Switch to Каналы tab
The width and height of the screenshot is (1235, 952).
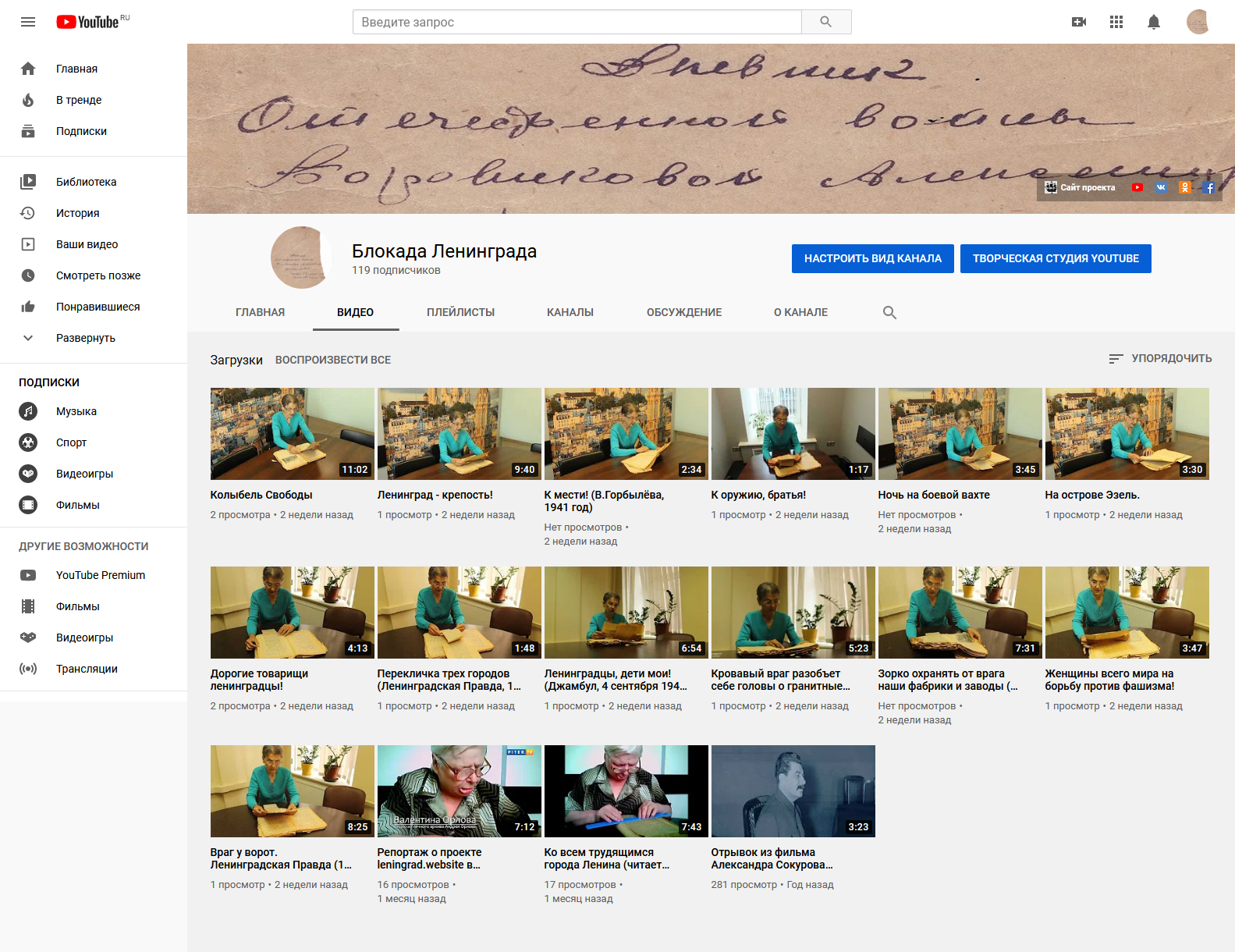(x=570, y=312)
